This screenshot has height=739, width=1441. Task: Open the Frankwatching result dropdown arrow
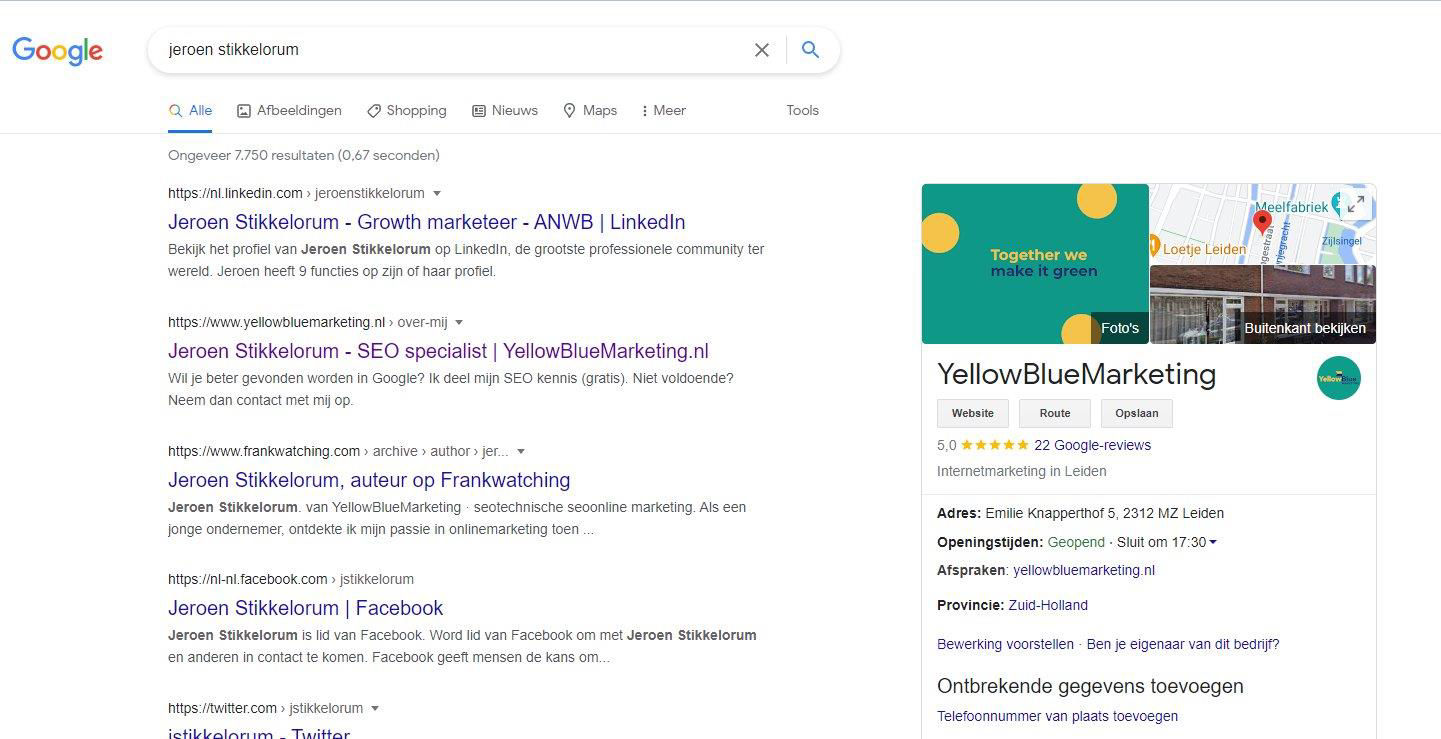[x=521, y=451]
